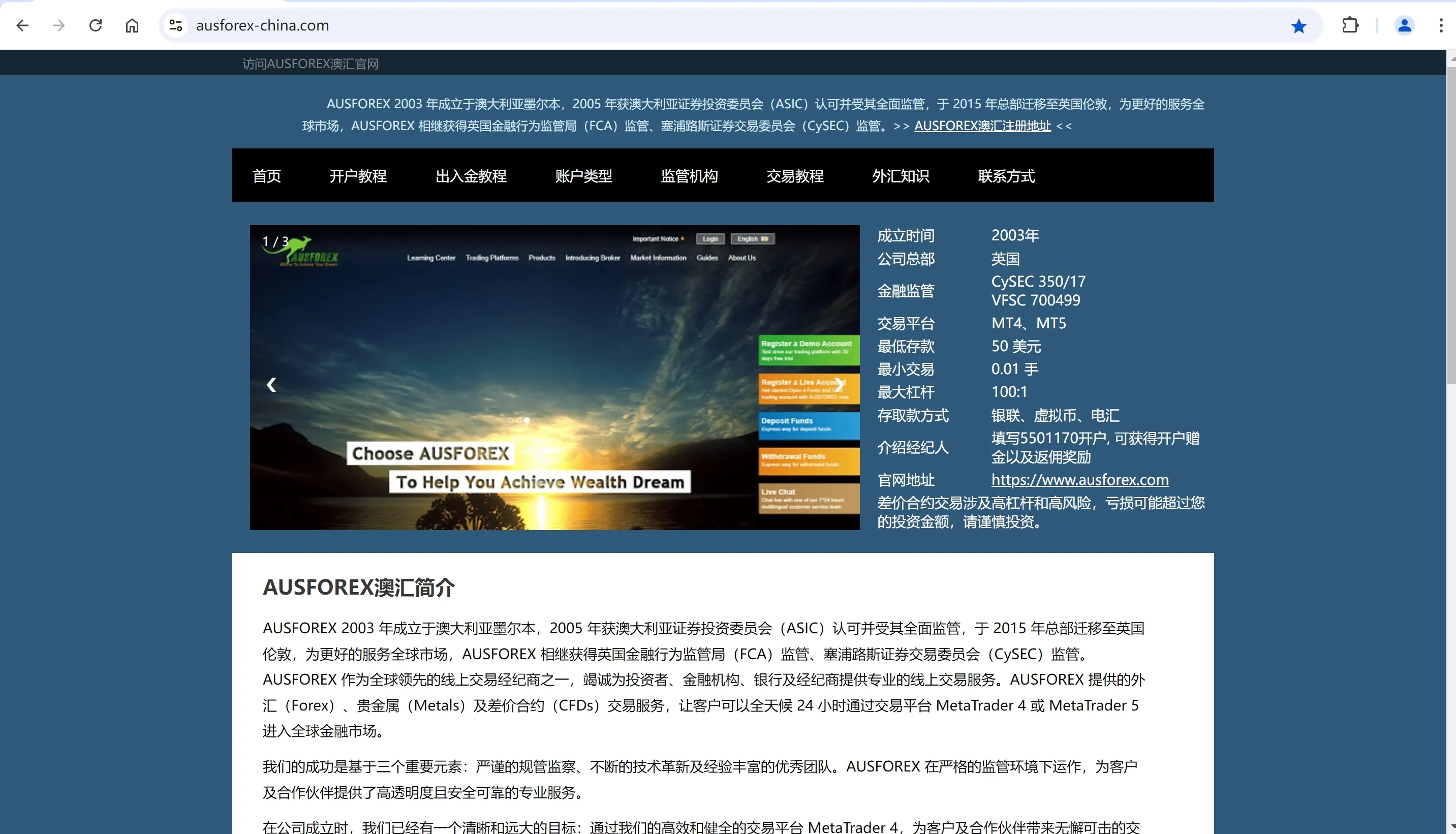Select 联系方式 in the navigation bar
Viewport: 1456px width, 834px height.
pos(1006,176)
